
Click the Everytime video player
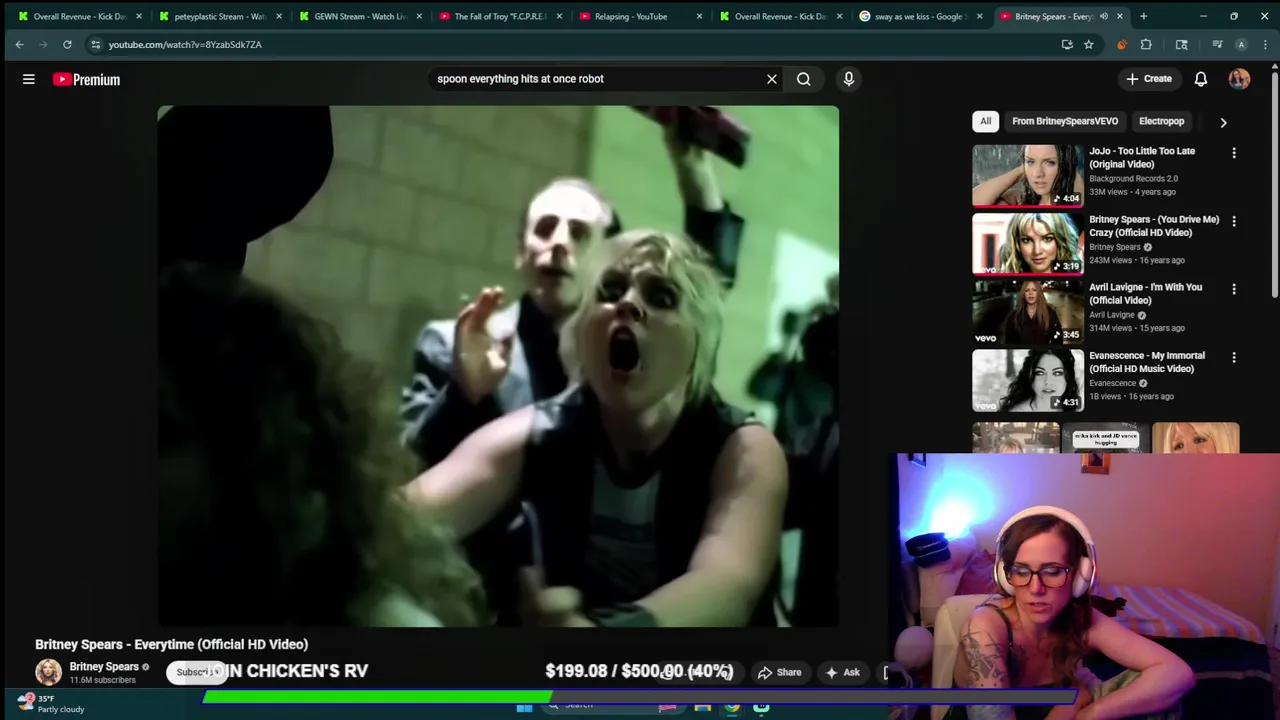click(498, 366)
